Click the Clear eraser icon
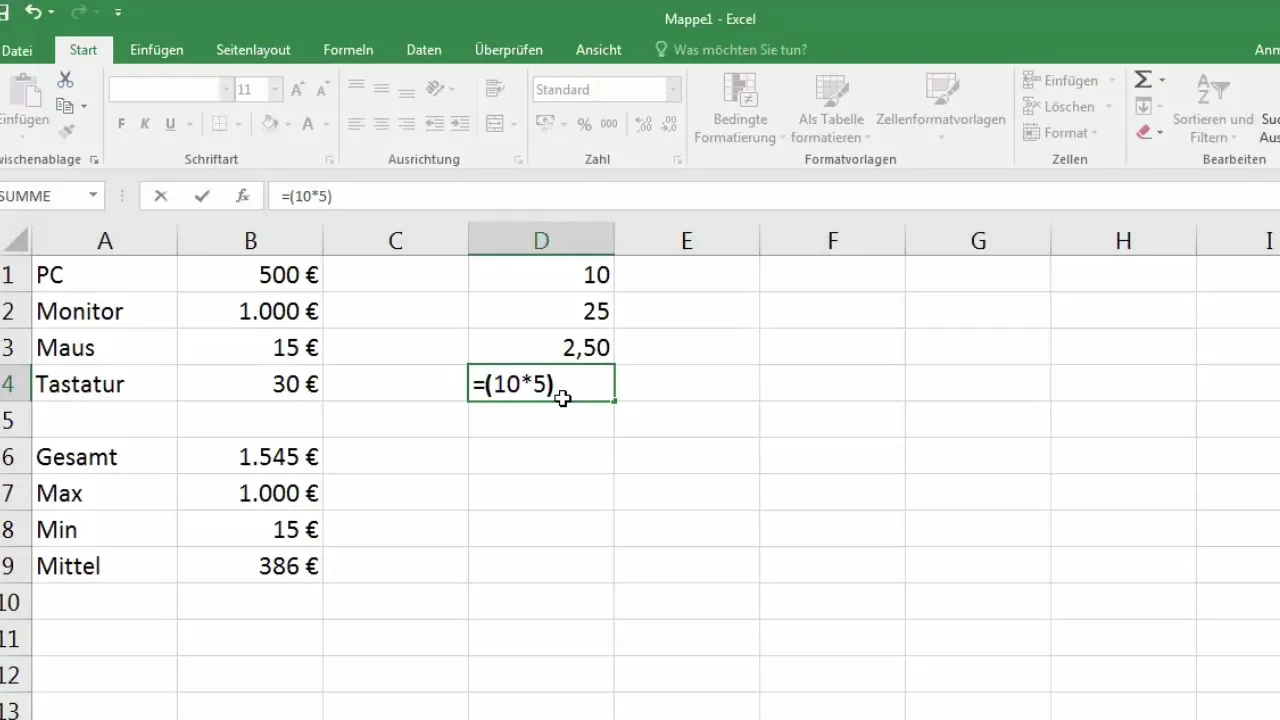This screenshot has width=1280, height=720. (x=1144, y=132)
